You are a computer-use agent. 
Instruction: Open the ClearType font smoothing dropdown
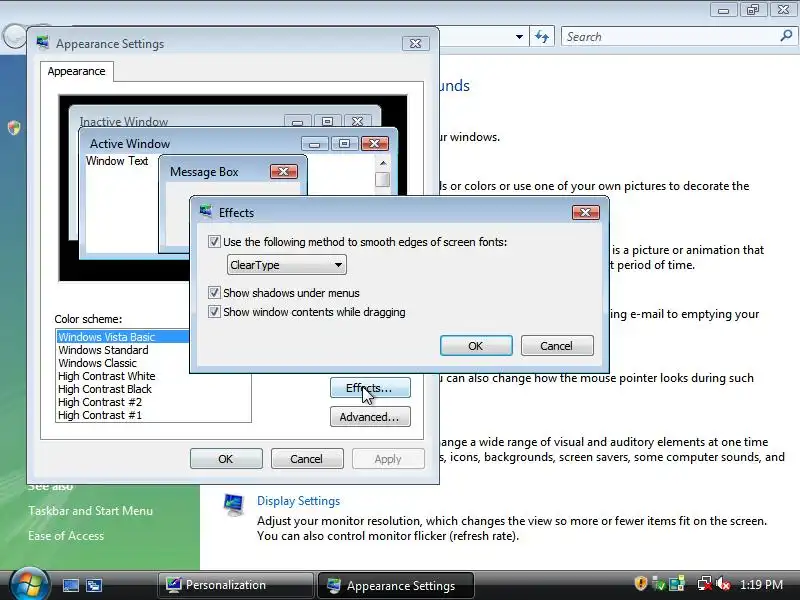pos(286,265)
